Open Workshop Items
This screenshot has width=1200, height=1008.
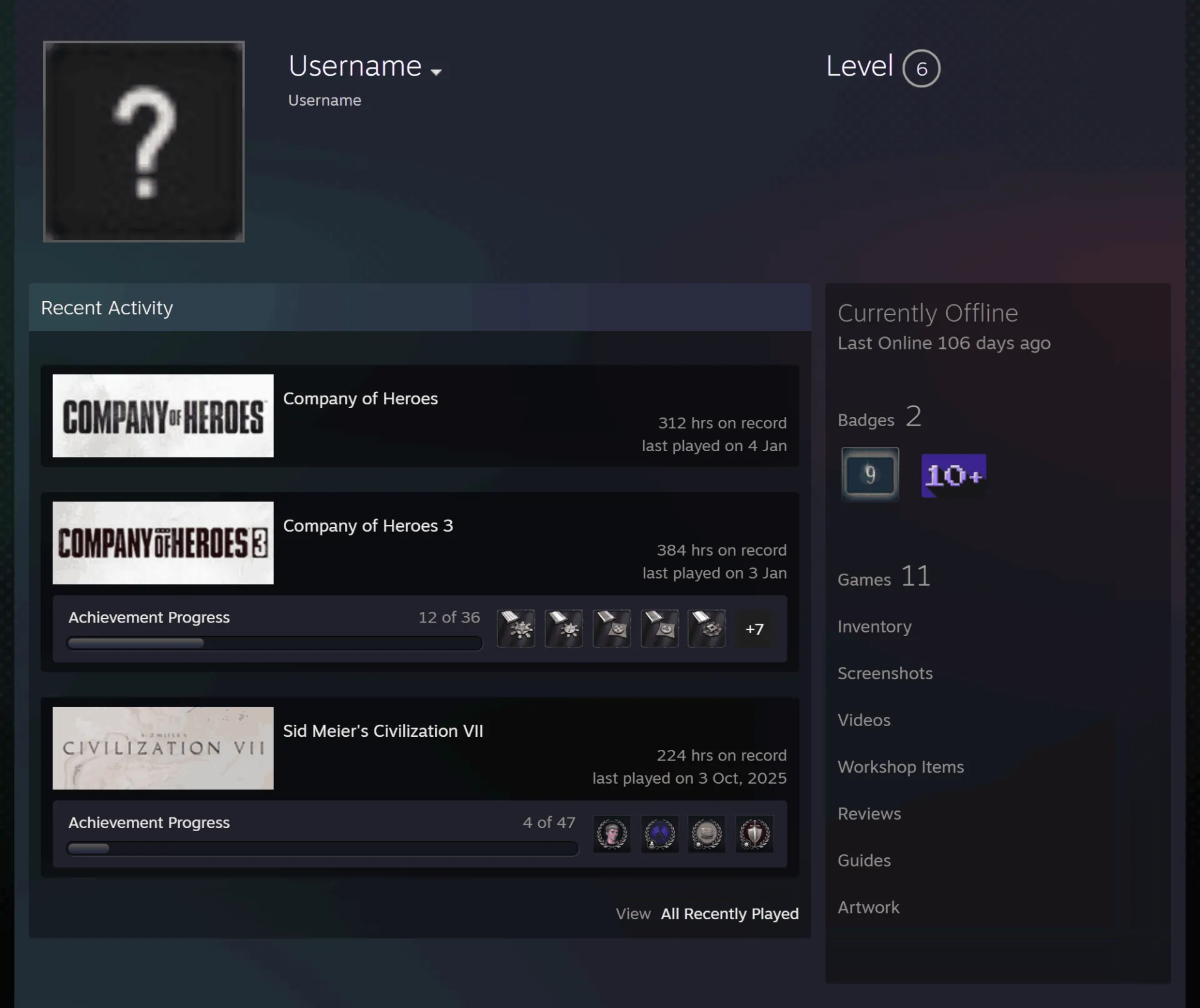coord(901,767)
